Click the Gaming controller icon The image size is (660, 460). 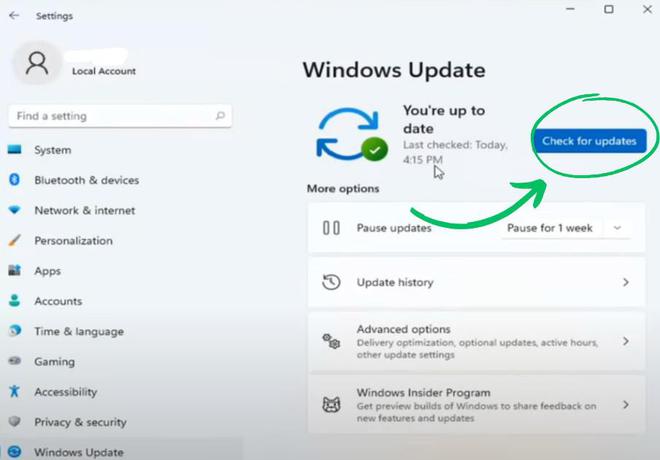(14, 361)
